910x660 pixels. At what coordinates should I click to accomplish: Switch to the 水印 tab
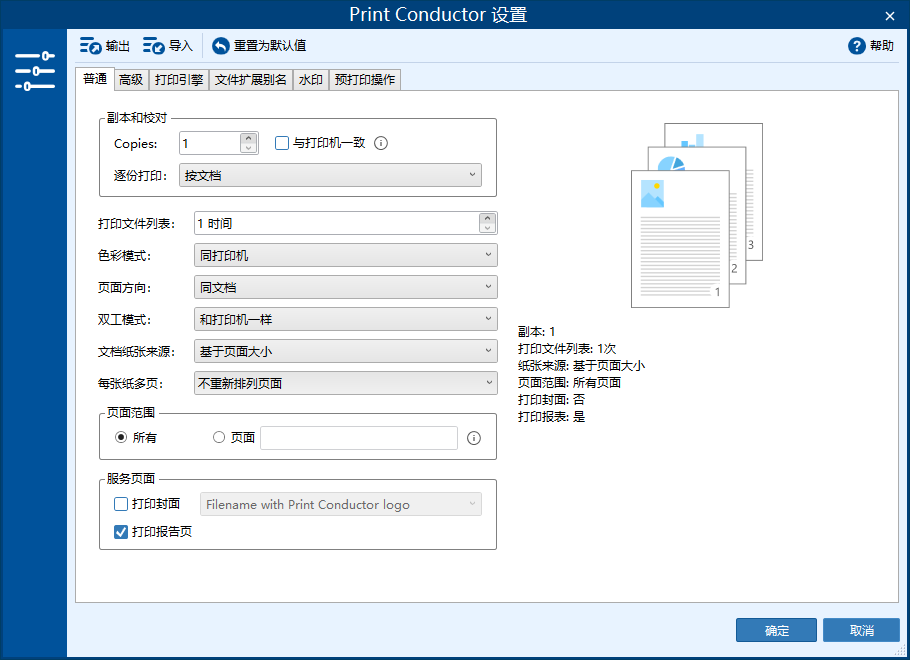click(x=310, y=79)
